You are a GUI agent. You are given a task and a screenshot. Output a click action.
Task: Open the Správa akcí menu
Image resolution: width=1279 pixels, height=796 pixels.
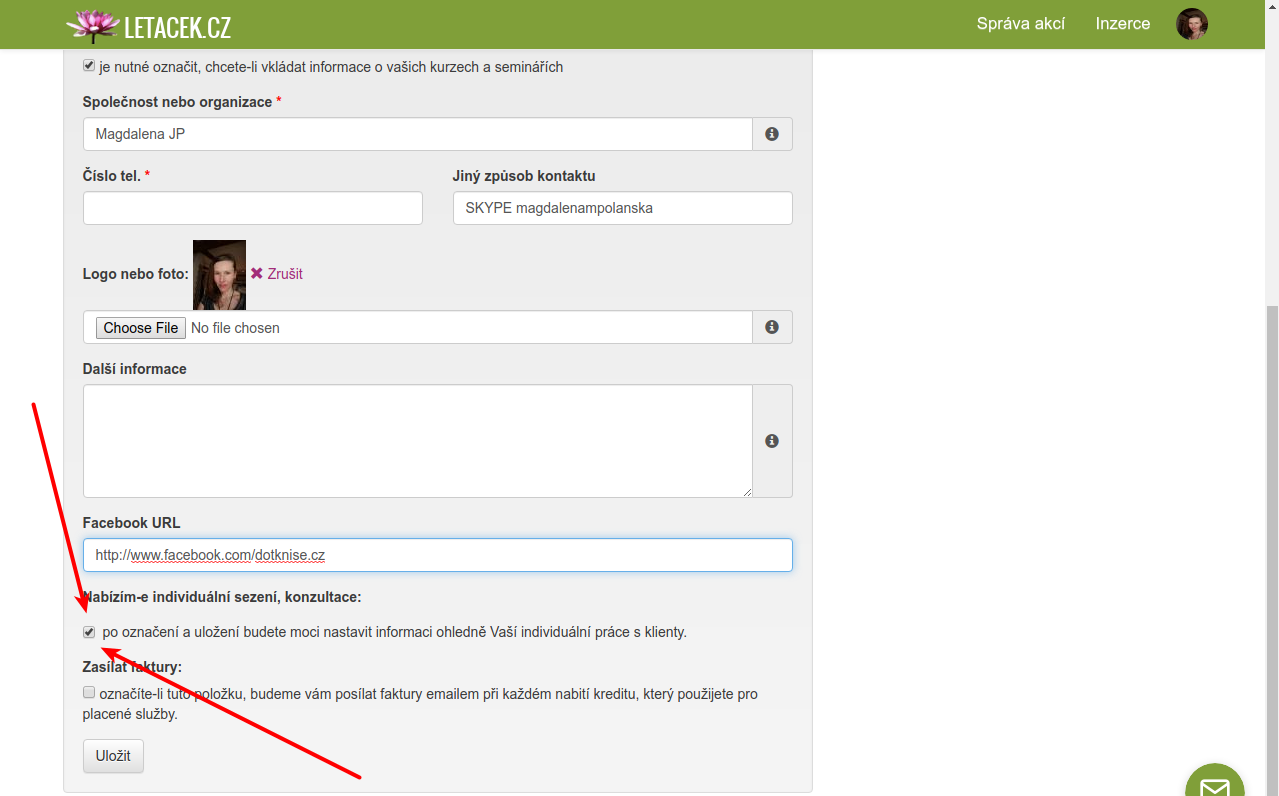[x=1020, y=24]
